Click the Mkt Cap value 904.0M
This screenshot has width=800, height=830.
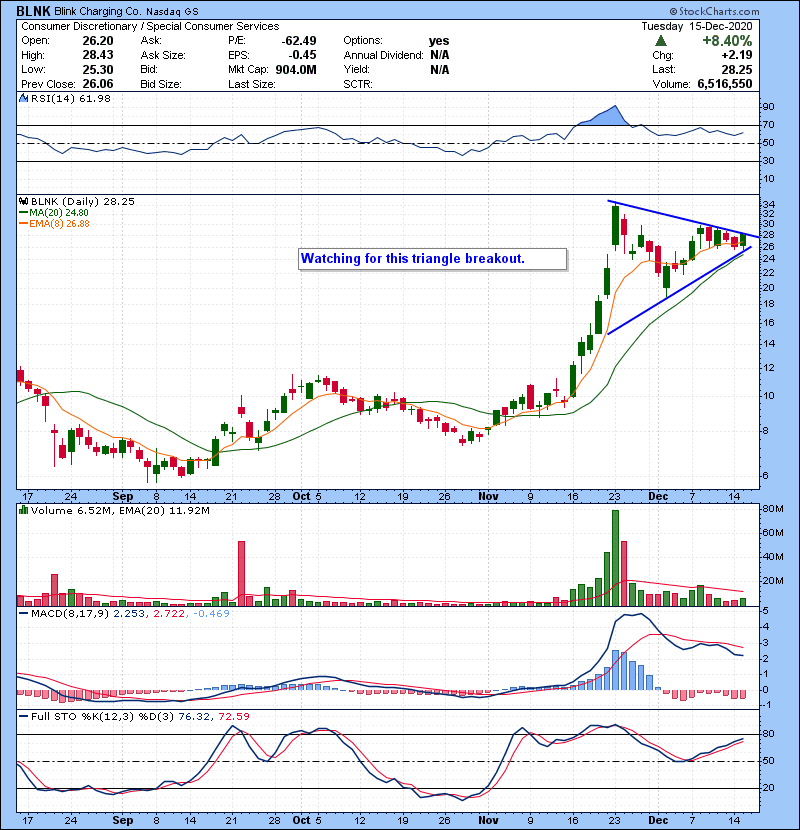click(x=296, y=69)
